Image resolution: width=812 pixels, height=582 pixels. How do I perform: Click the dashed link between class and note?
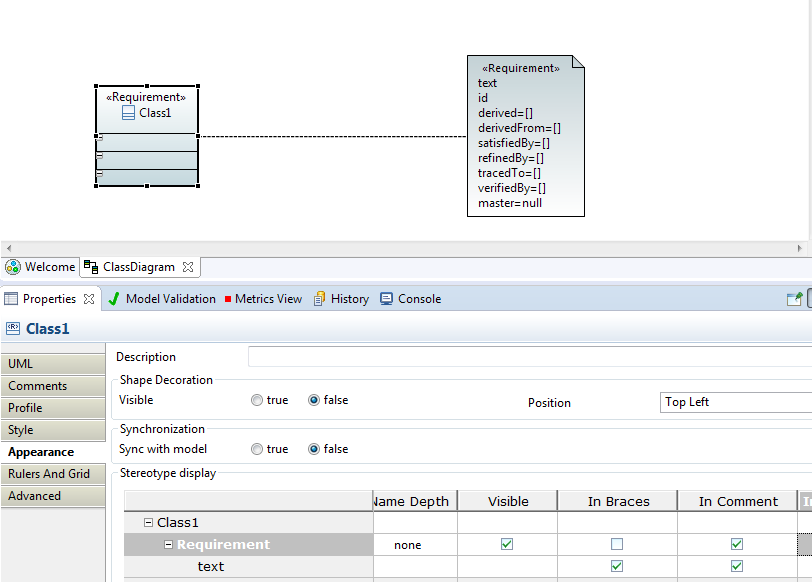332,137
